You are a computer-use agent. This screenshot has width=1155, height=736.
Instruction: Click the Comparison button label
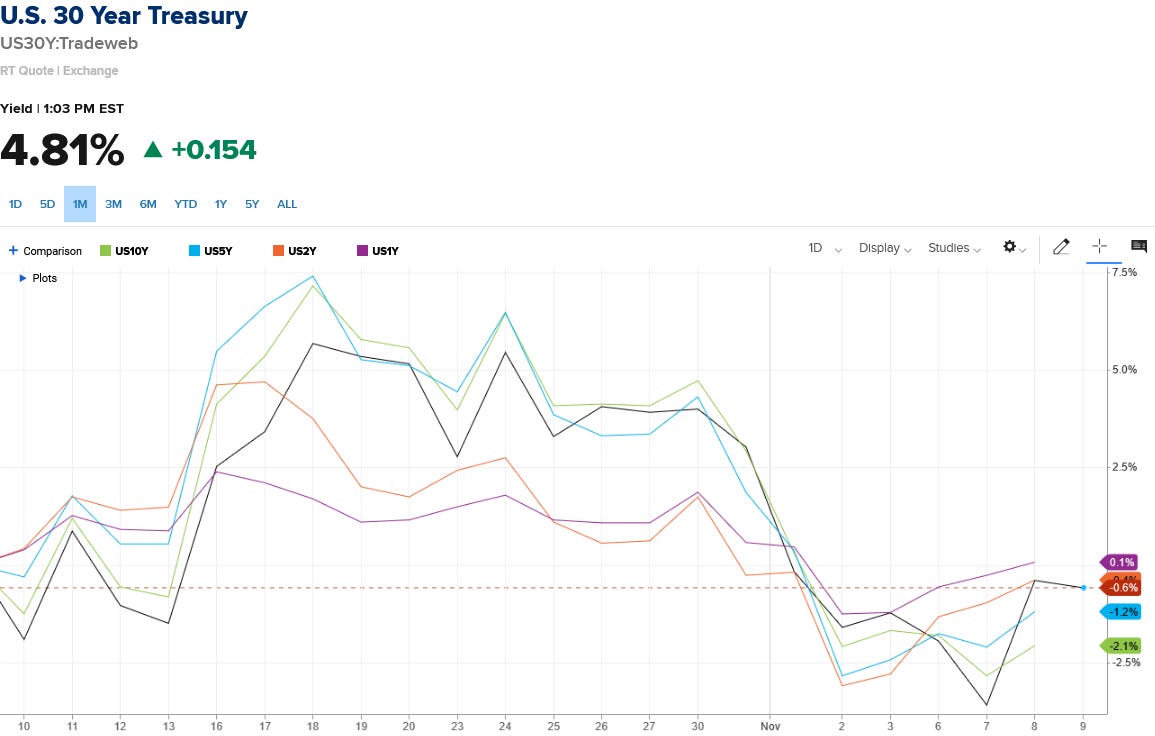tap(52, 251)
